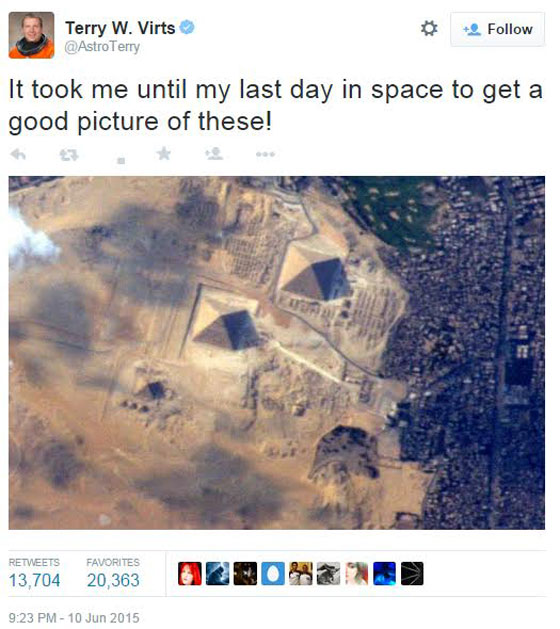The image size is (560, 629).
Task: Open the white egg default avatar
Action: [x=273, y=574]
